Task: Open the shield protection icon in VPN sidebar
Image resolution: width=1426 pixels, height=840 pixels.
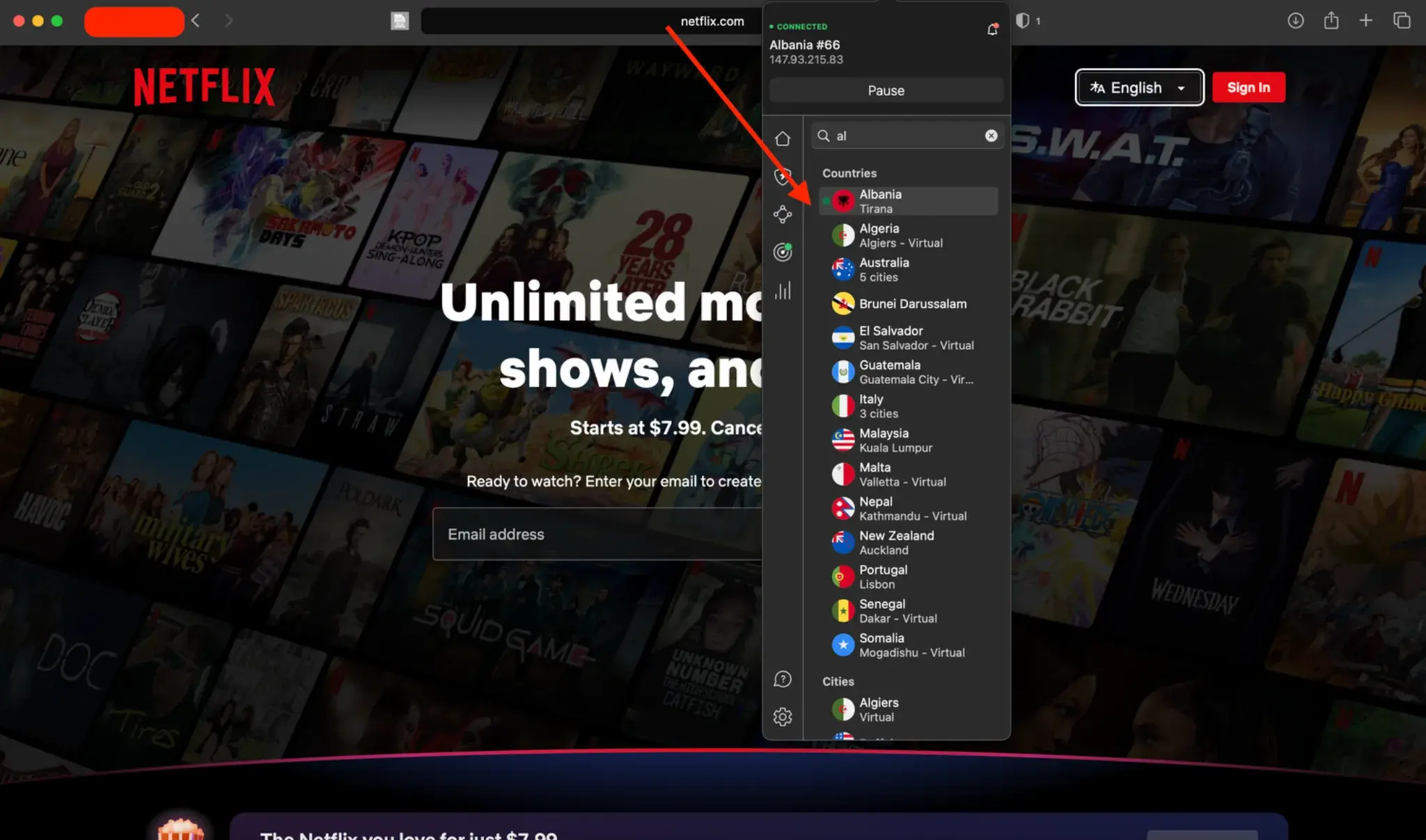Action: 783,176
